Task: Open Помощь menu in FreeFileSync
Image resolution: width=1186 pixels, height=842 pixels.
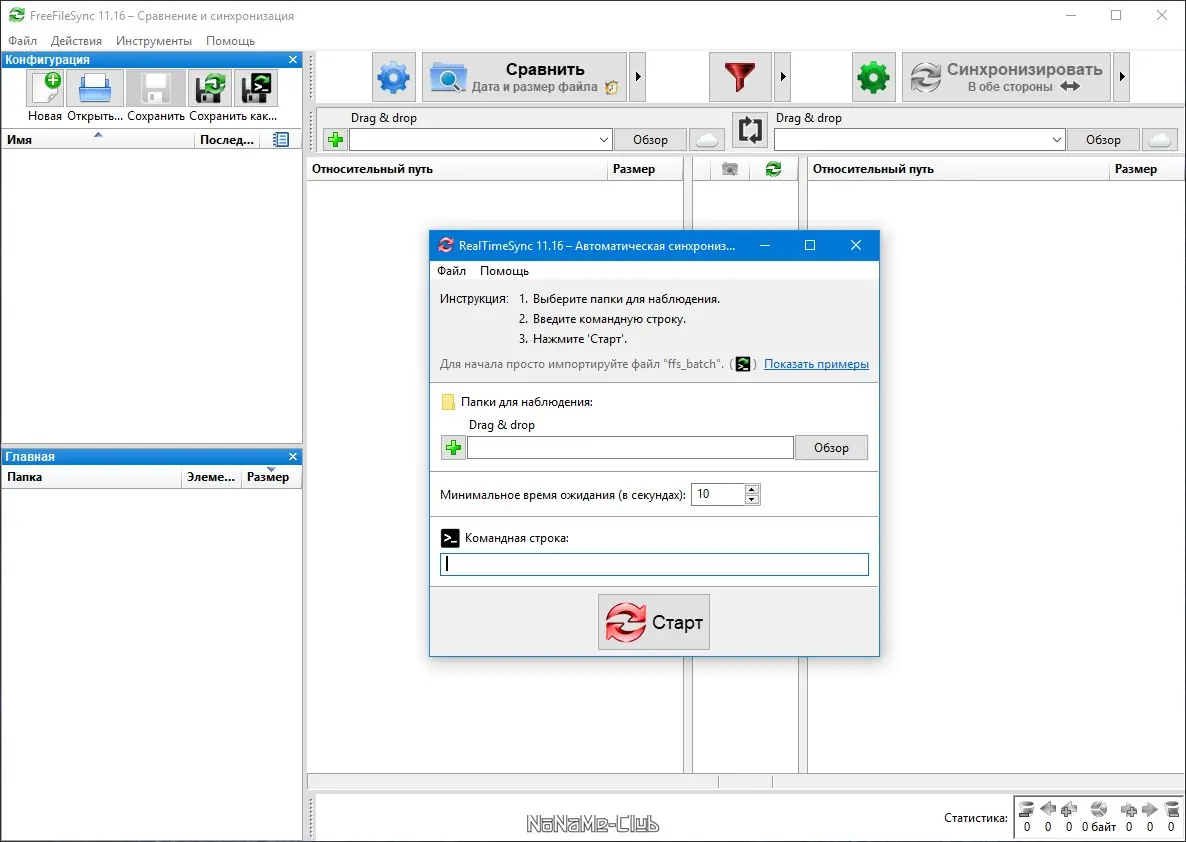Action: [x=230, y=41]
